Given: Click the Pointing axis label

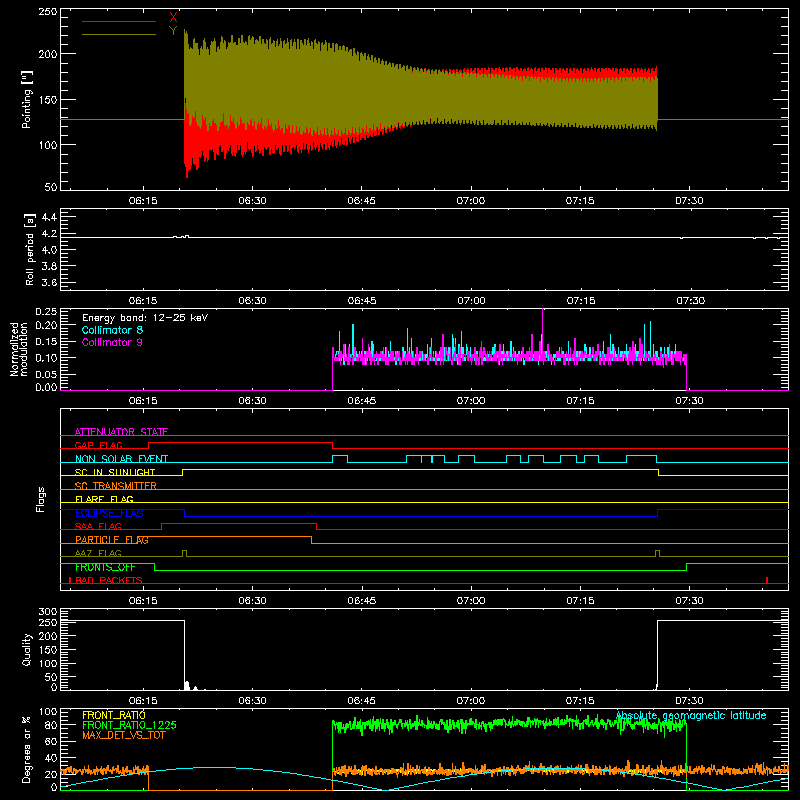Looking at the screenshot, I should point(27,100).
